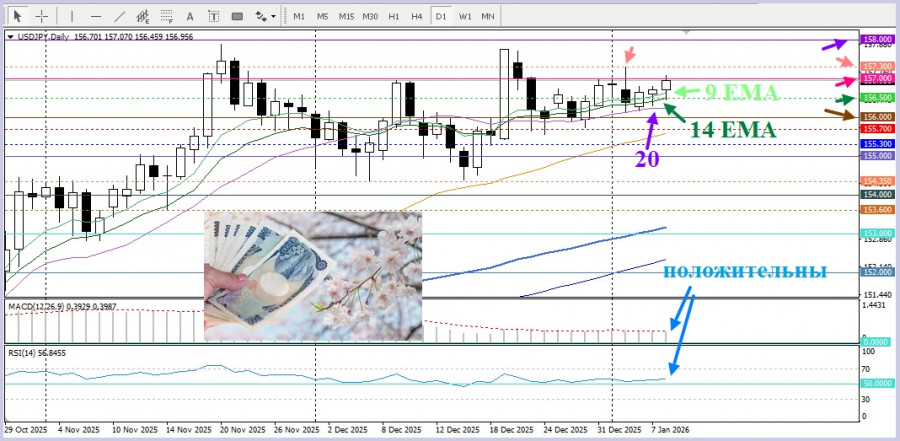The image size is (900, 441).
Task: Switch chart to M30 timeframe
Action: (x=370, y=16)
